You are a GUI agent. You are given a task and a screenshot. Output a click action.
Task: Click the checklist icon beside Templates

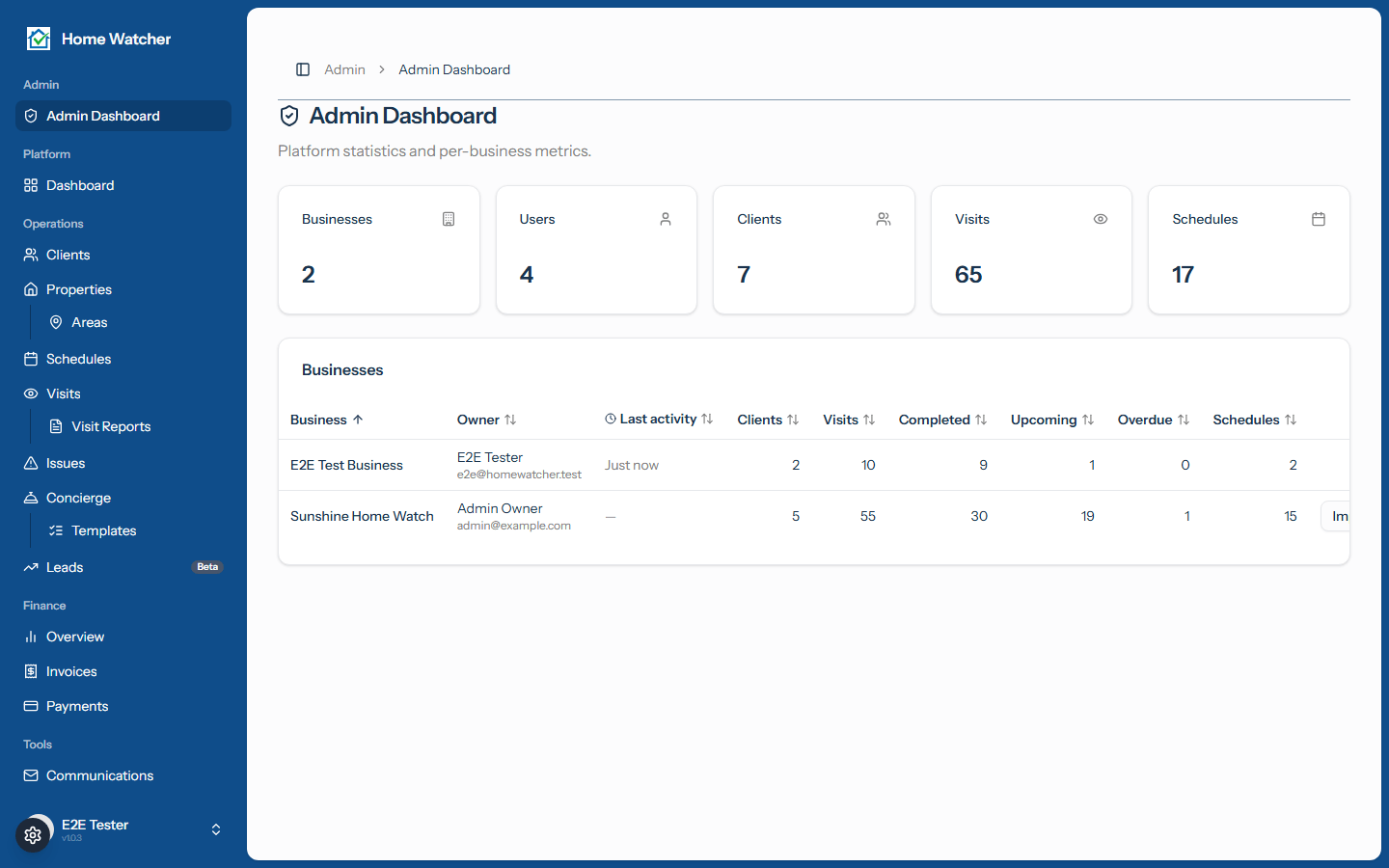pos(56,530)
